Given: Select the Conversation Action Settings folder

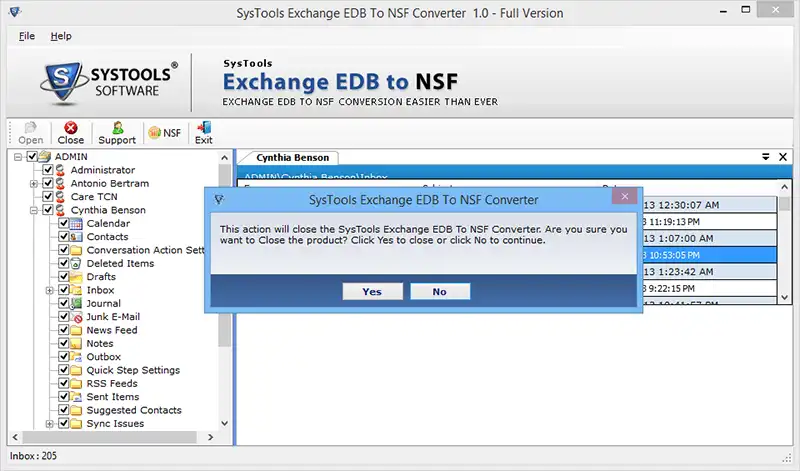Looking at the screenshot, I should point(145,250).
